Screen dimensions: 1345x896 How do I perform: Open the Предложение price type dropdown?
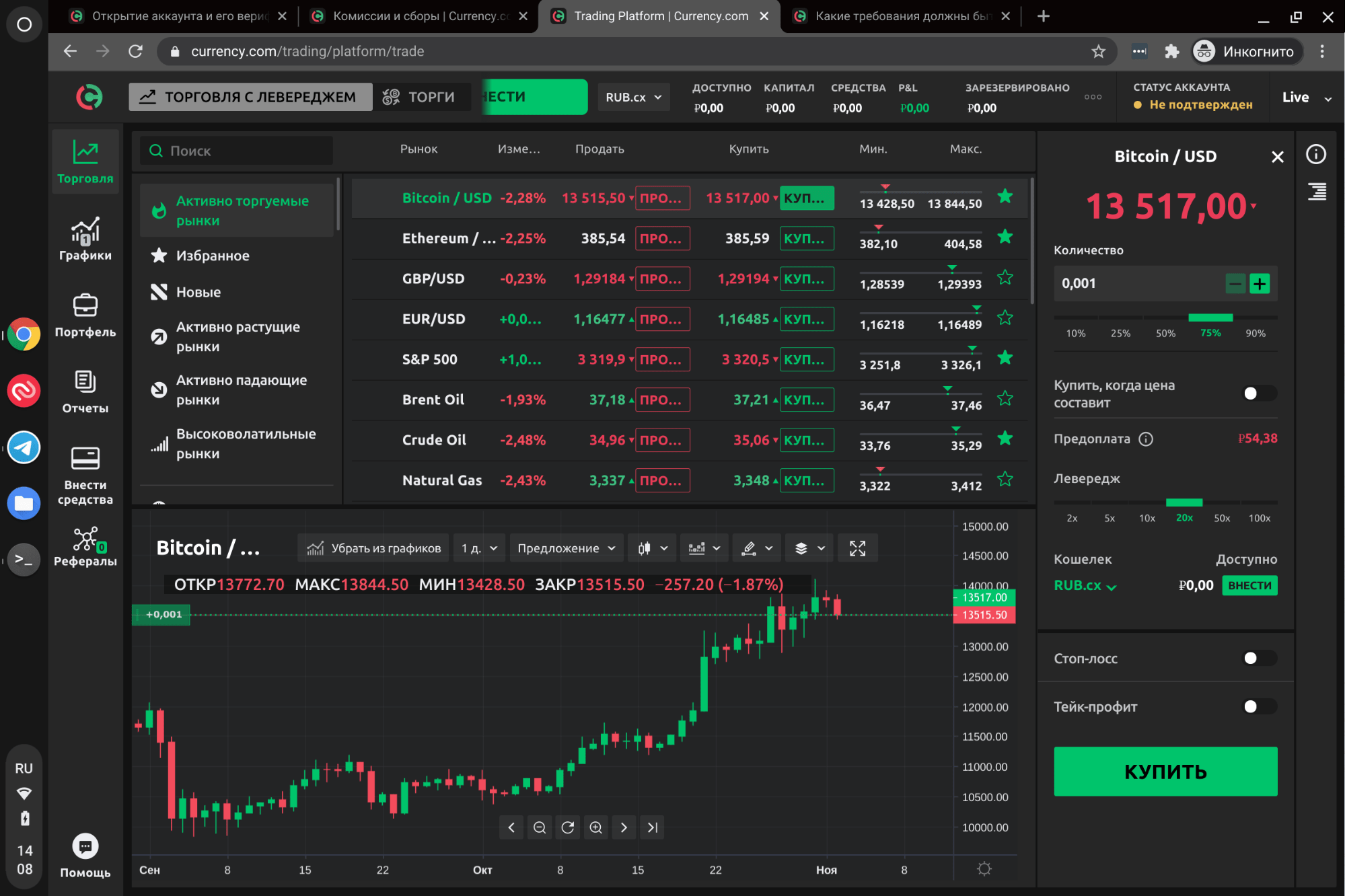[x=566, y=548]
